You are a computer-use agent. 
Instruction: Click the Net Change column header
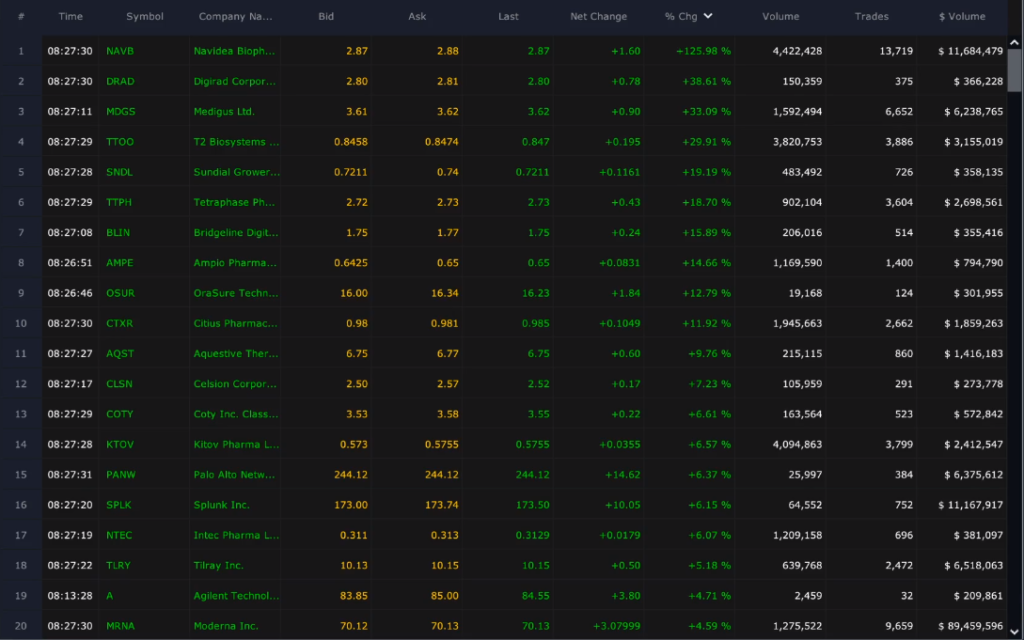(598, 16)
